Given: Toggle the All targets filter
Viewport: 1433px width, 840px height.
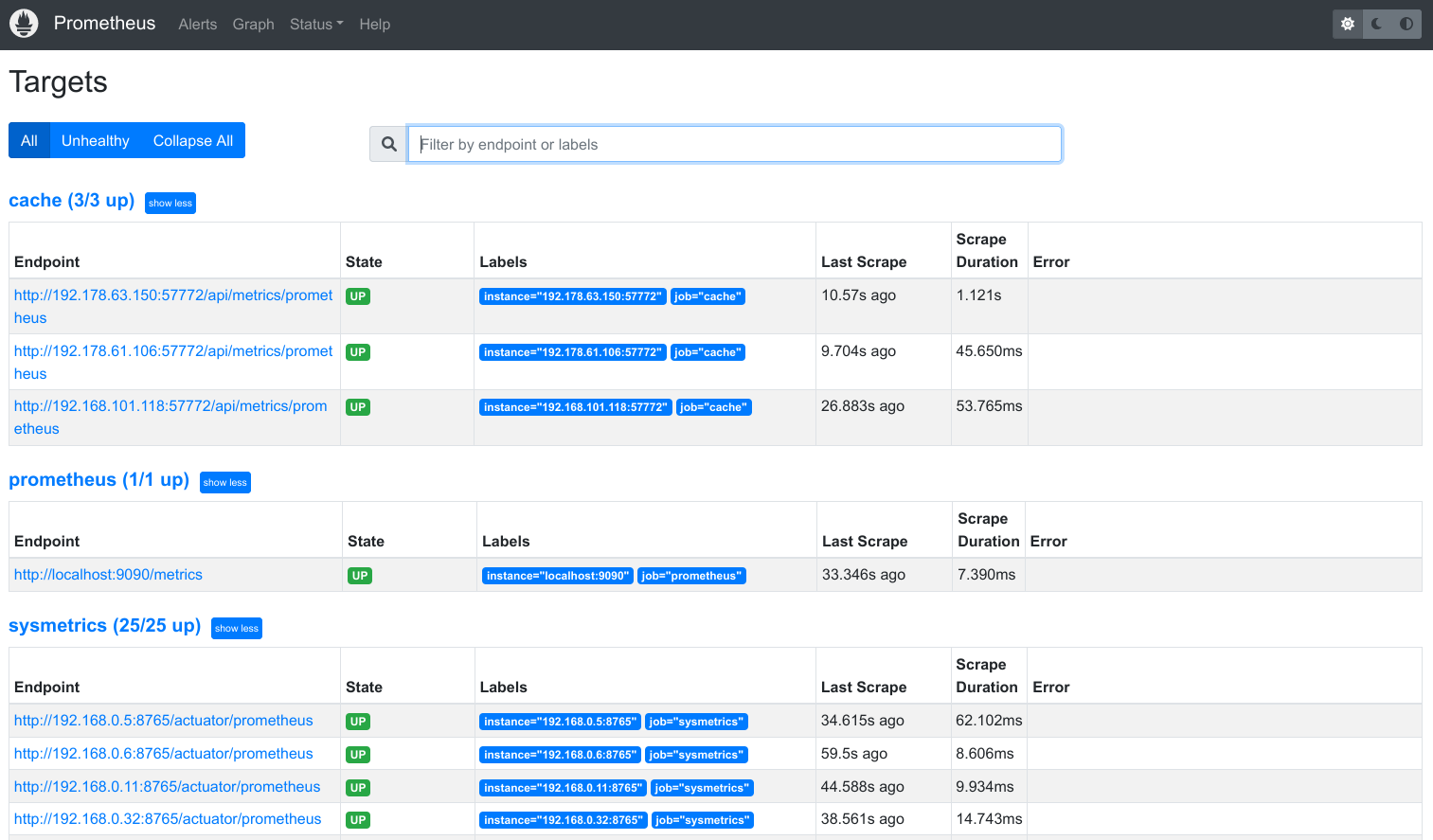Looking at the screenshot, I should [29, 140].
